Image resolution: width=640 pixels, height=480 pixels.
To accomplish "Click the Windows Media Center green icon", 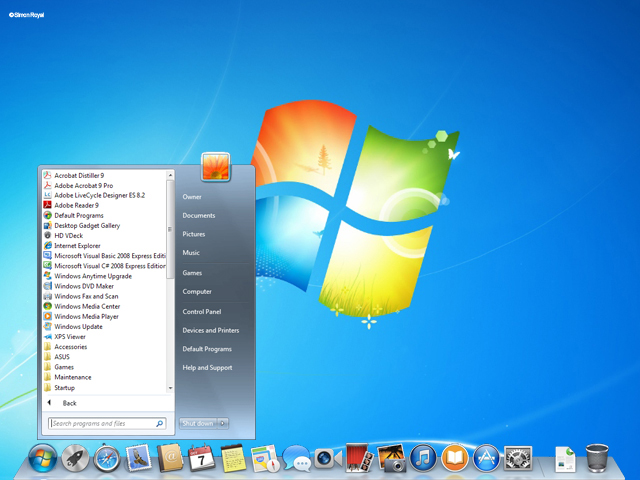I will (x=47, y=306).
